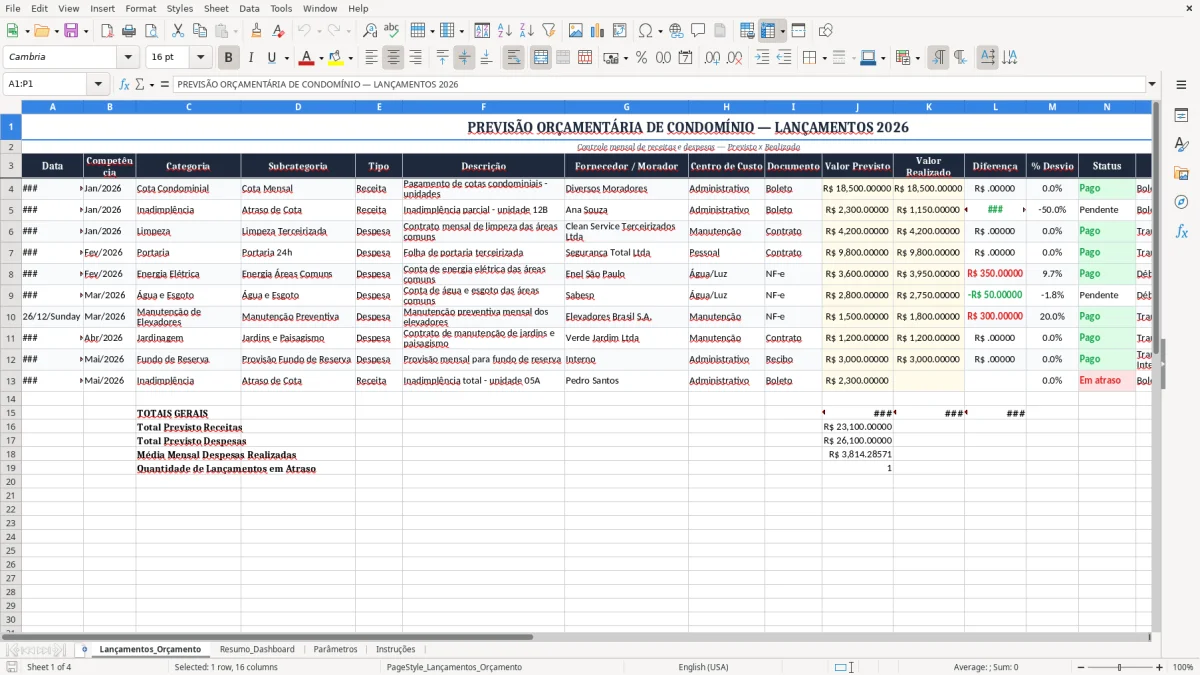Viewport: 1200px width, 675px height.
Task: Click the Cut scissors icon
Action: click(178, 31)
